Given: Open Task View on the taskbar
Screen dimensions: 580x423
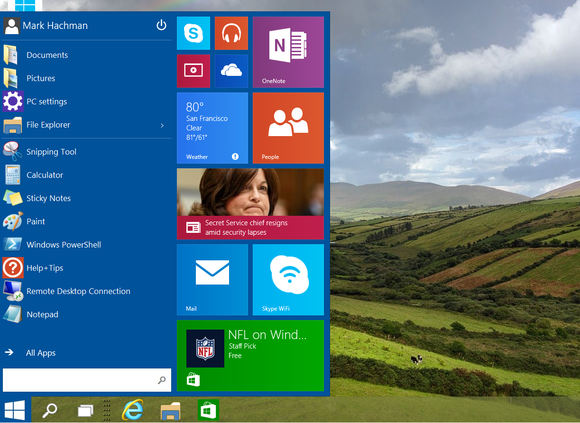Looking at the screenshot, I should 85,410.
